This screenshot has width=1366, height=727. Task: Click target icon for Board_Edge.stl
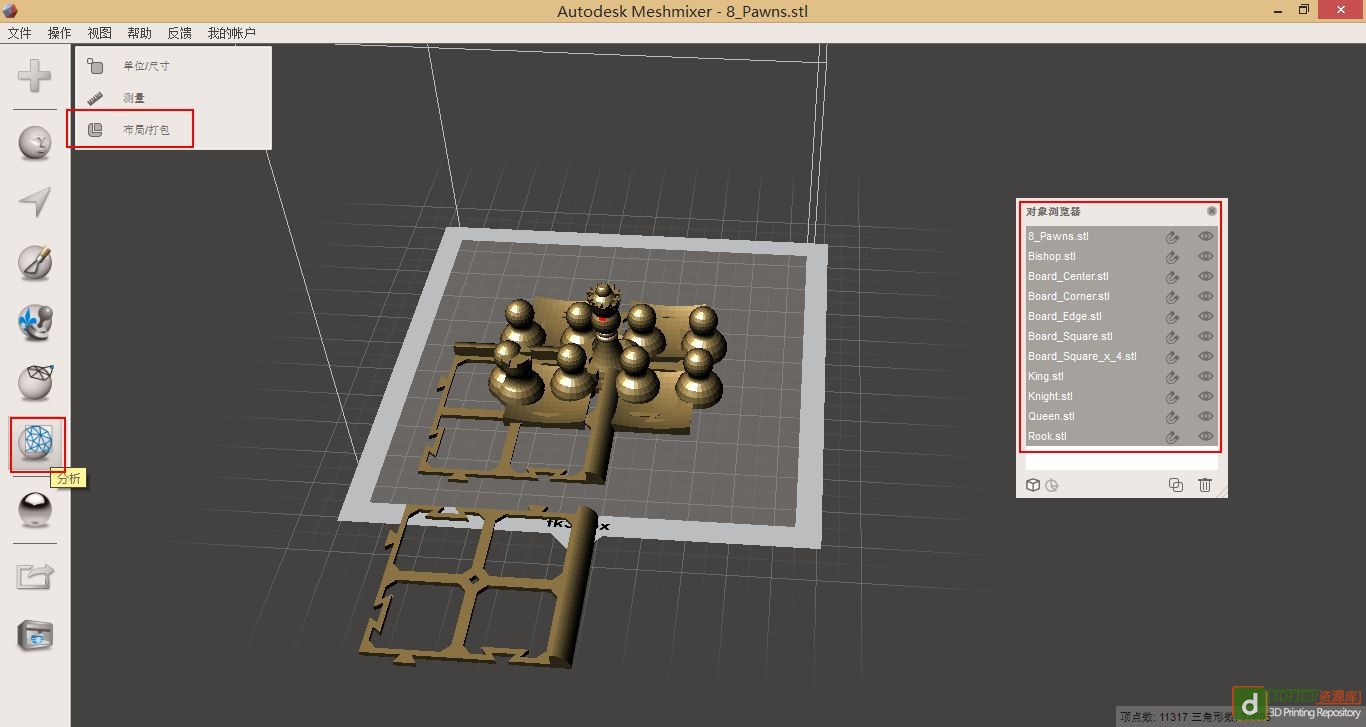point(1172,317)
